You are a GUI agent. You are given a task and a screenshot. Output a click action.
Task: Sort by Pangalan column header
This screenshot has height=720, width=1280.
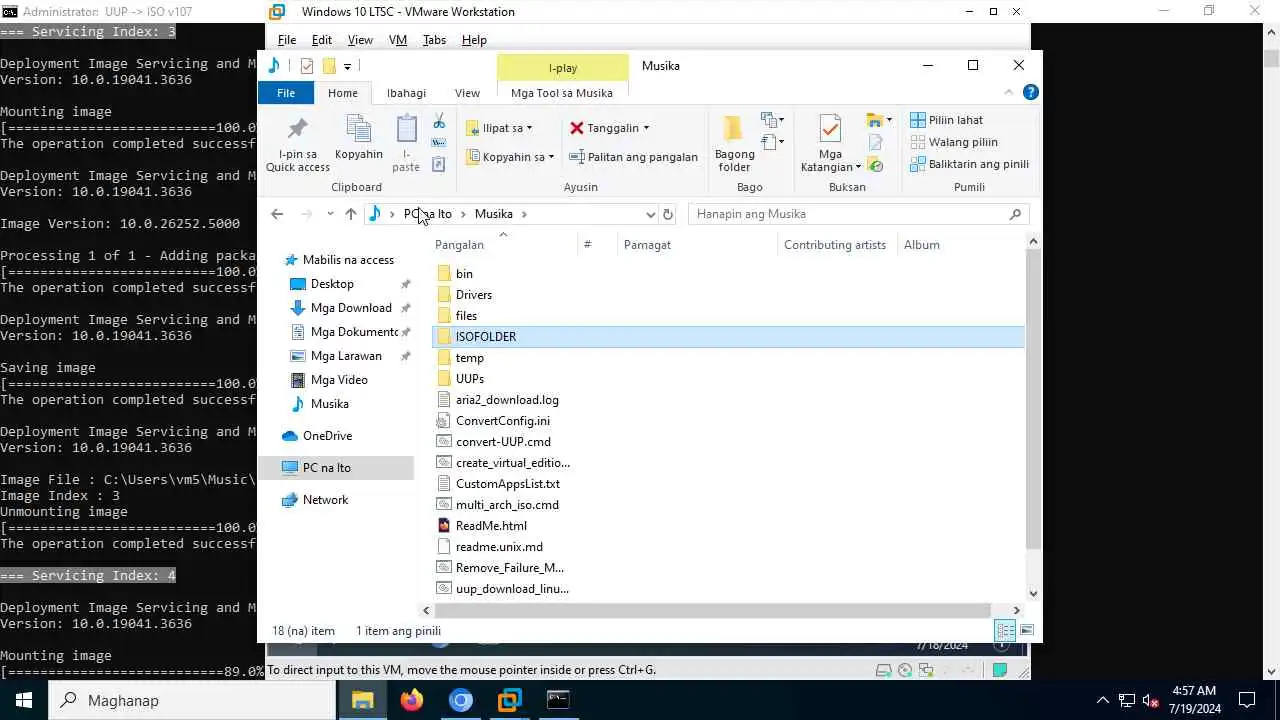459,245
